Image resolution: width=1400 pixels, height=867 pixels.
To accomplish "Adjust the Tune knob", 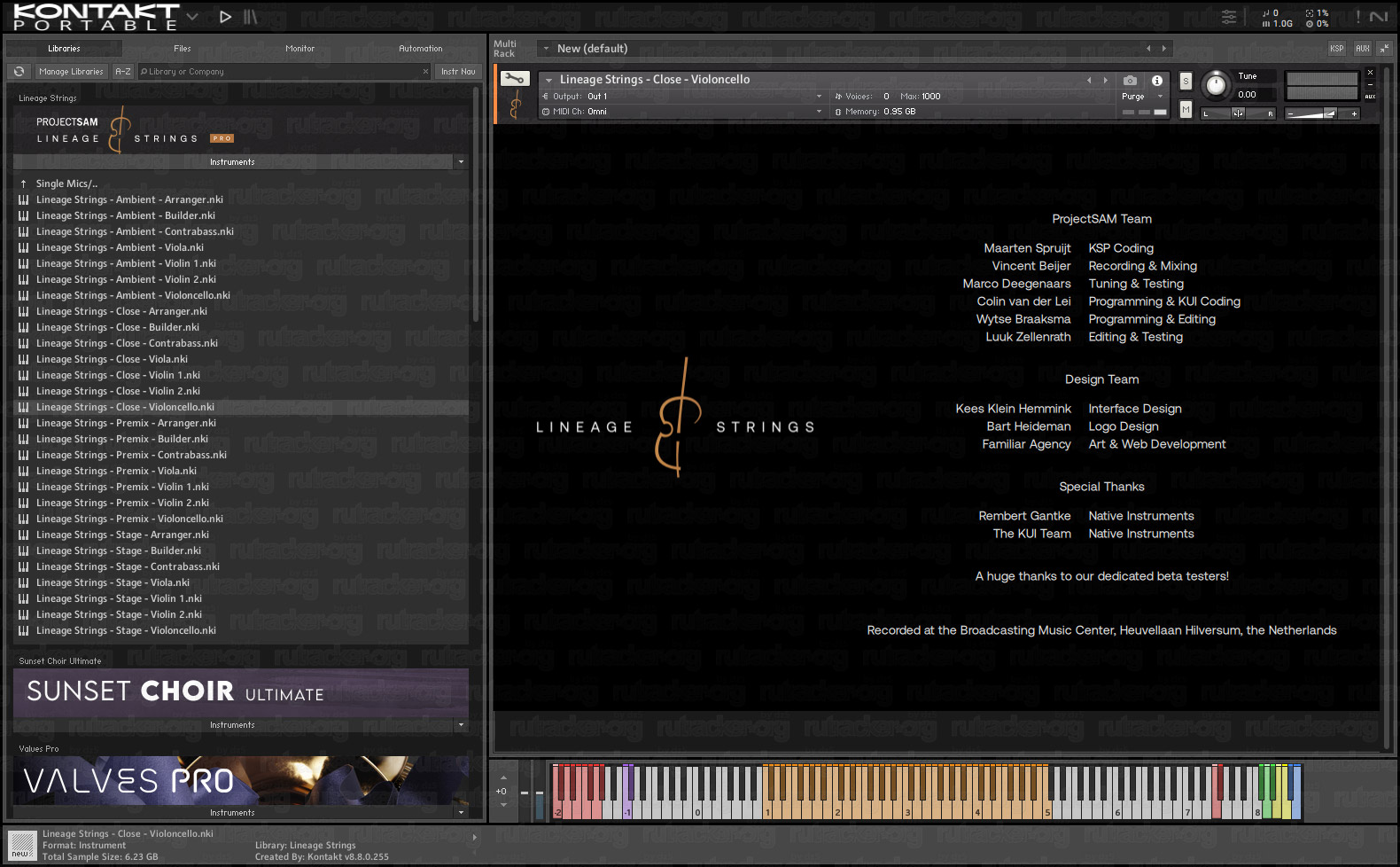I will (1217, 85).
